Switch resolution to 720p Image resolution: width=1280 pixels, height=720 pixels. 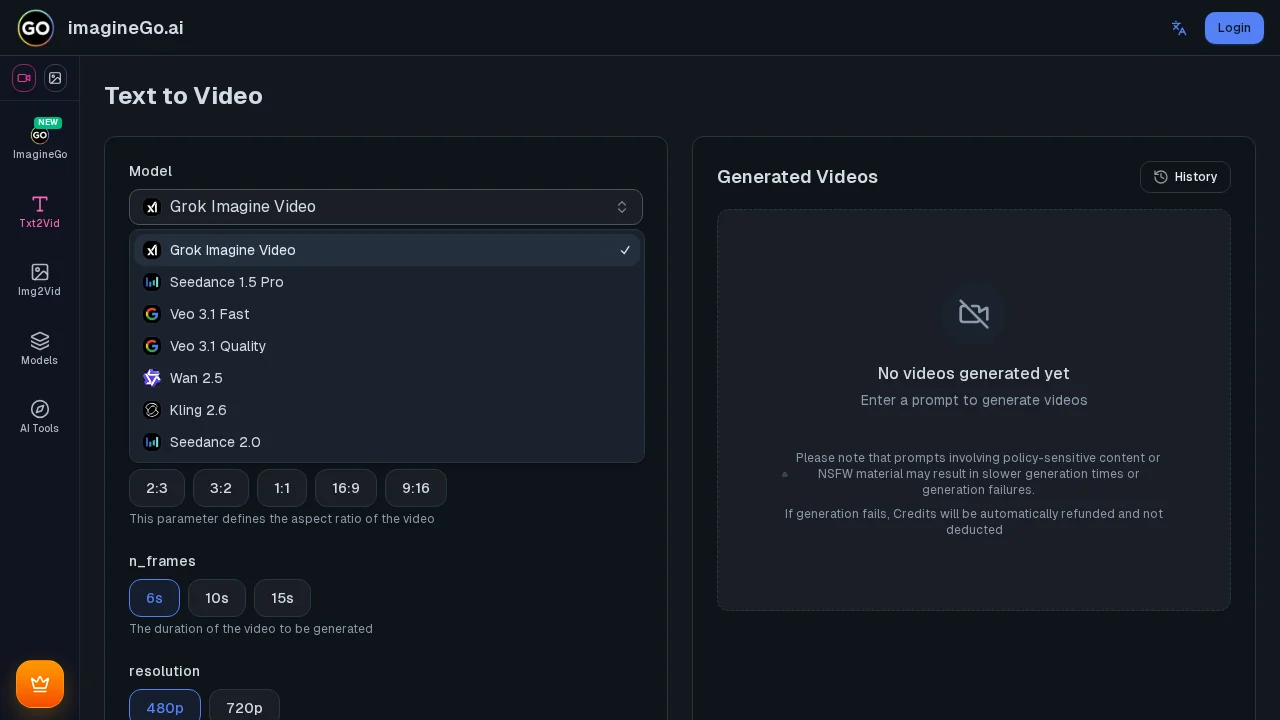click(244, 708)
